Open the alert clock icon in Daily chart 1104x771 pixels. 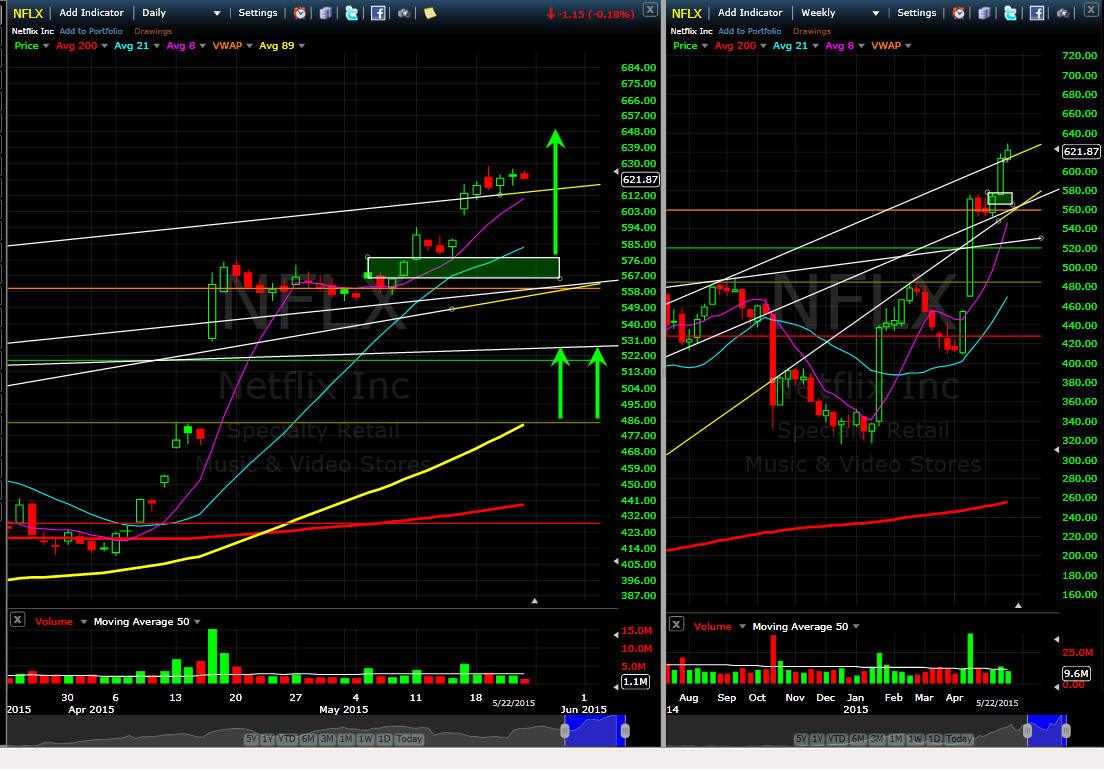tap(300, 13)
